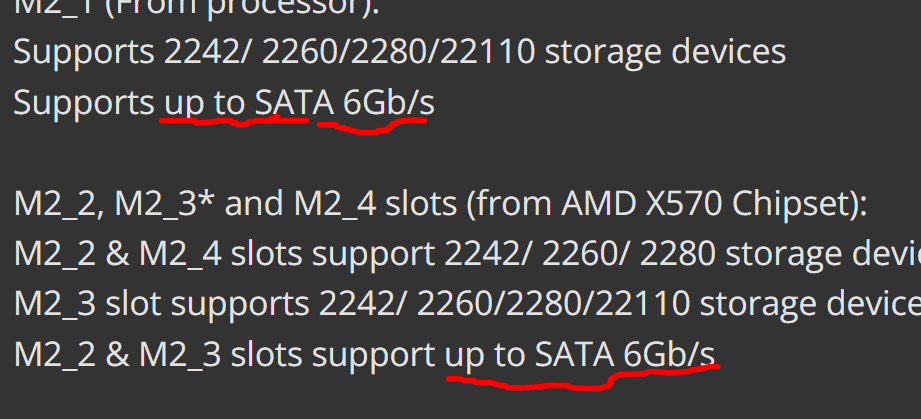Click "up to SATA" in the bottom line

[528, 355]
